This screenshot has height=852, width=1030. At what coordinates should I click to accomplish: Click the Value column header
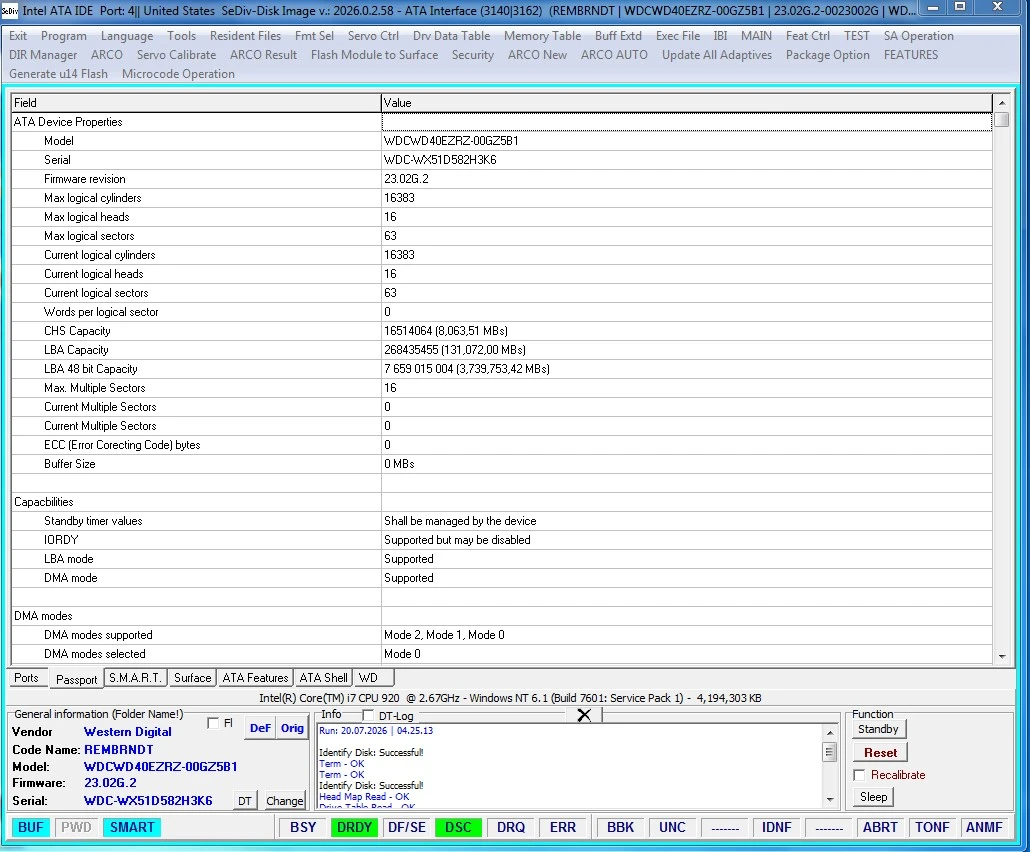point(686,103)
